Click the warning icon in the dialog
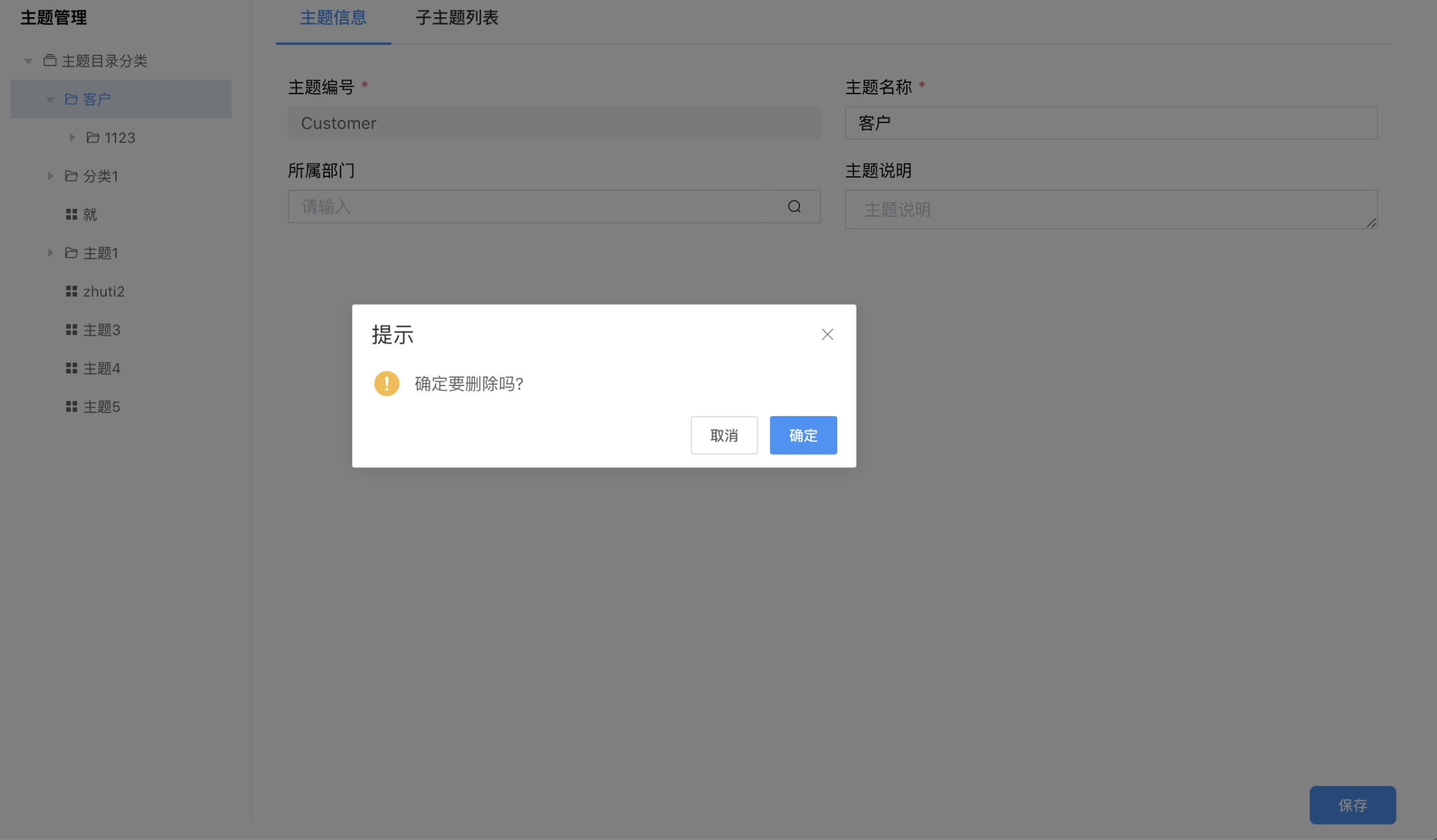 [x=387, y=383]
